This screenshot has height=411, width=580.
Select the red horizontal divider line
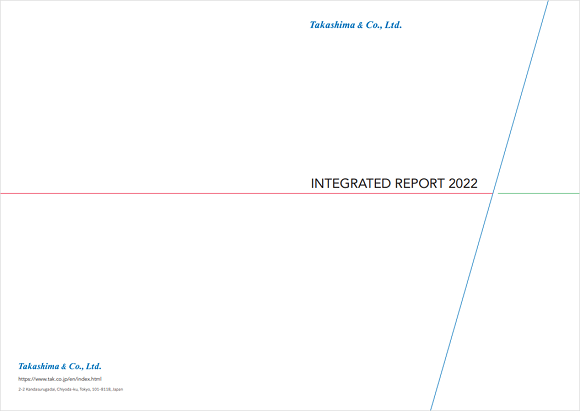pos(246,193)
